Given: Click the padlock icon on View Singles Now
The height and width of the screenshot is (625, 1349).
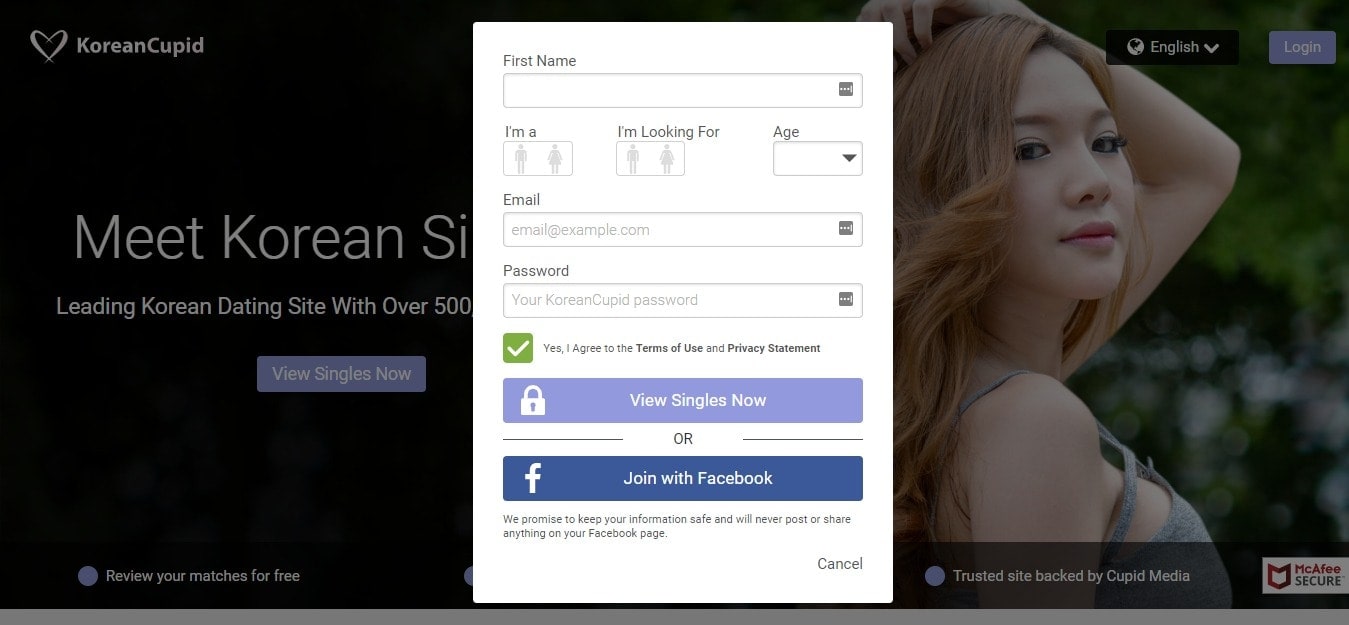Looking at the screenshot, I should [x=532, y=400].
